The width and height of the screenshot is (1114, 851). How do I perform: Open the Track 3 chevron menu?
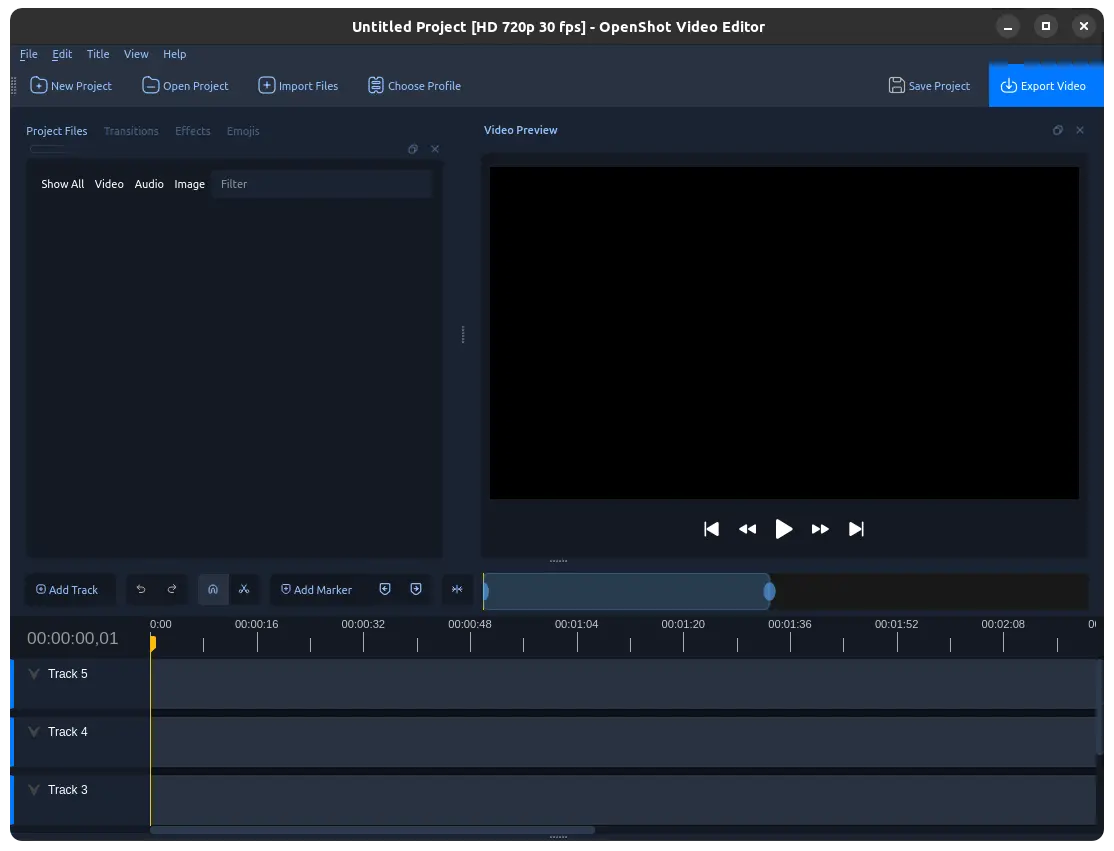pyautogui.click(x=34, y=790)
